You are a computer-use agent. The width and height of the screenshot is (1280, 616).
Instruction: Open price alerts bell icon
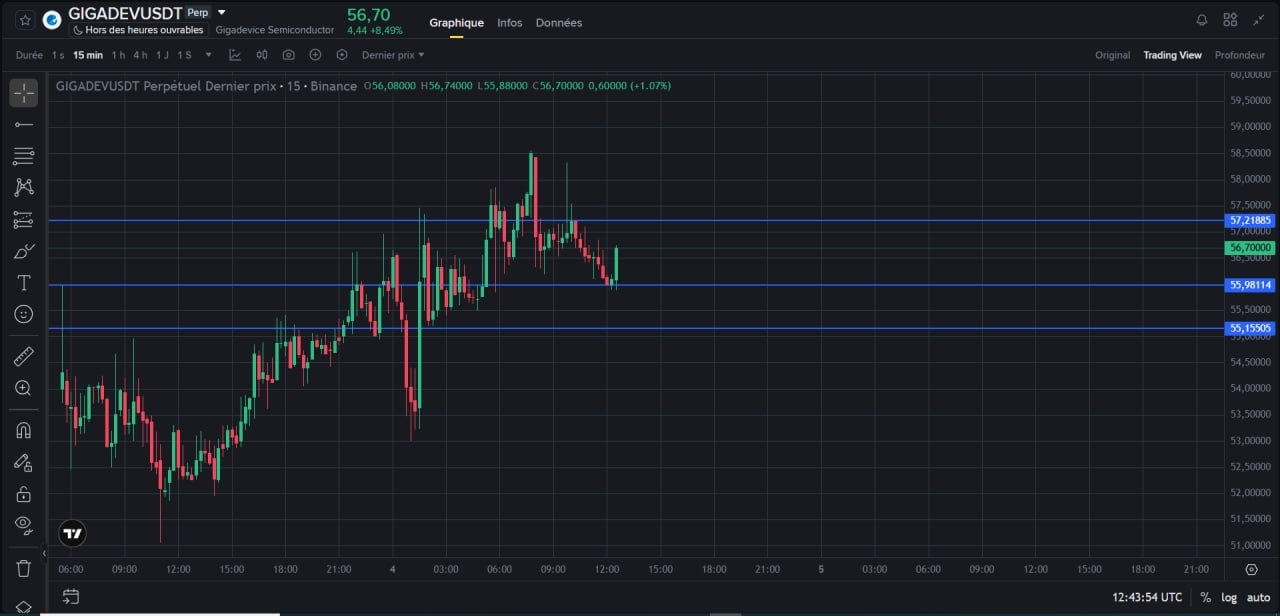[x=1202, y=20]
